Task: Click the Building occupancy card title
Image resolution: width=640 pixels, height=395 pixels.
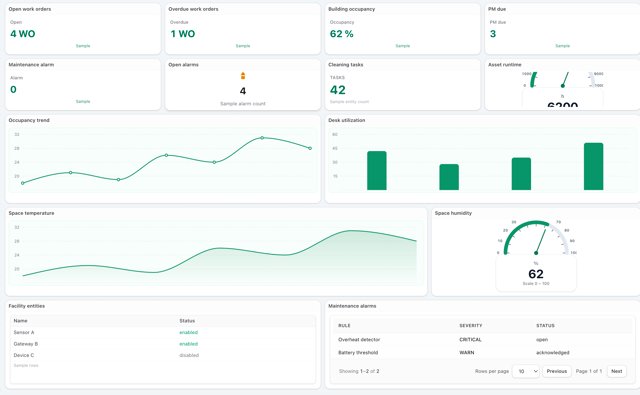Action: coord(351,9)
